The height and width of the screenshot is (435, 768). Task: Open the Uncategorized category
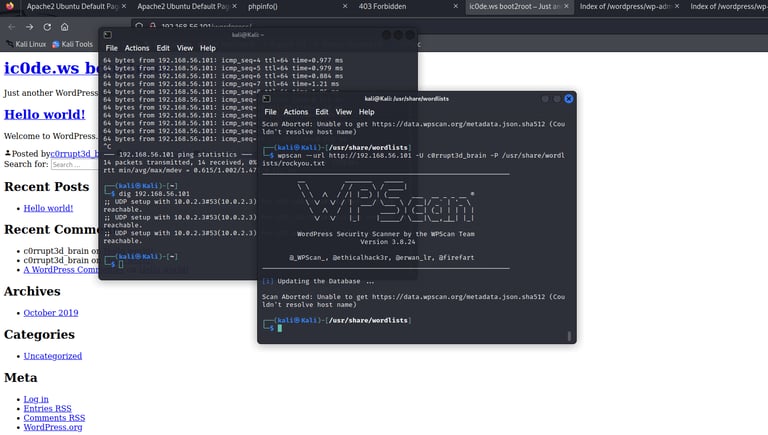point(53,356)
